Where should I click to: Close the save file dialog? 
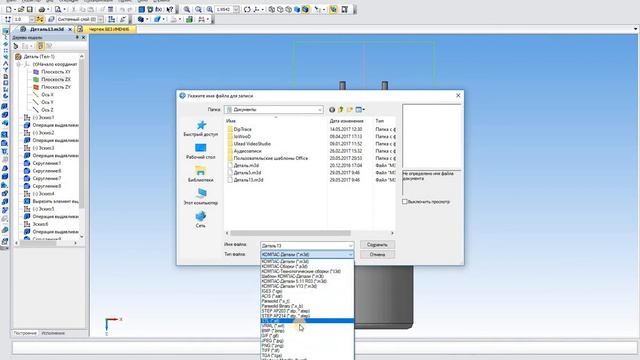pos(458,95)
